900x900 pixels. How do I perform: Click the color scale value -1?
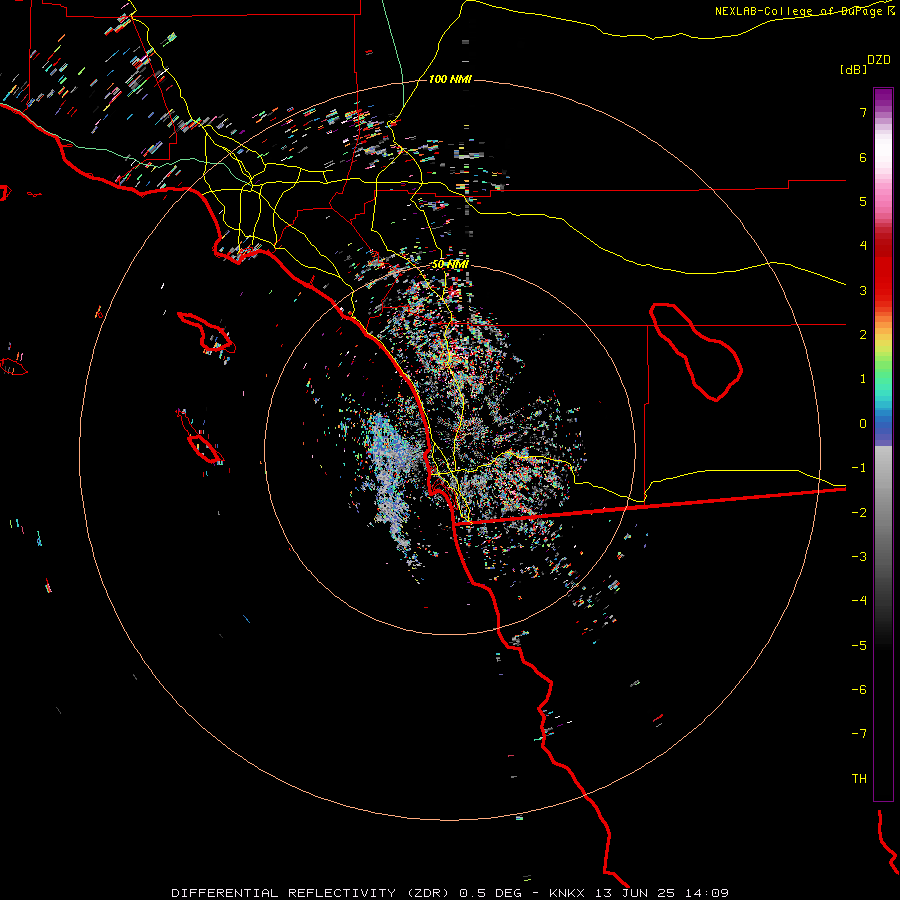[x=859, y=468]
